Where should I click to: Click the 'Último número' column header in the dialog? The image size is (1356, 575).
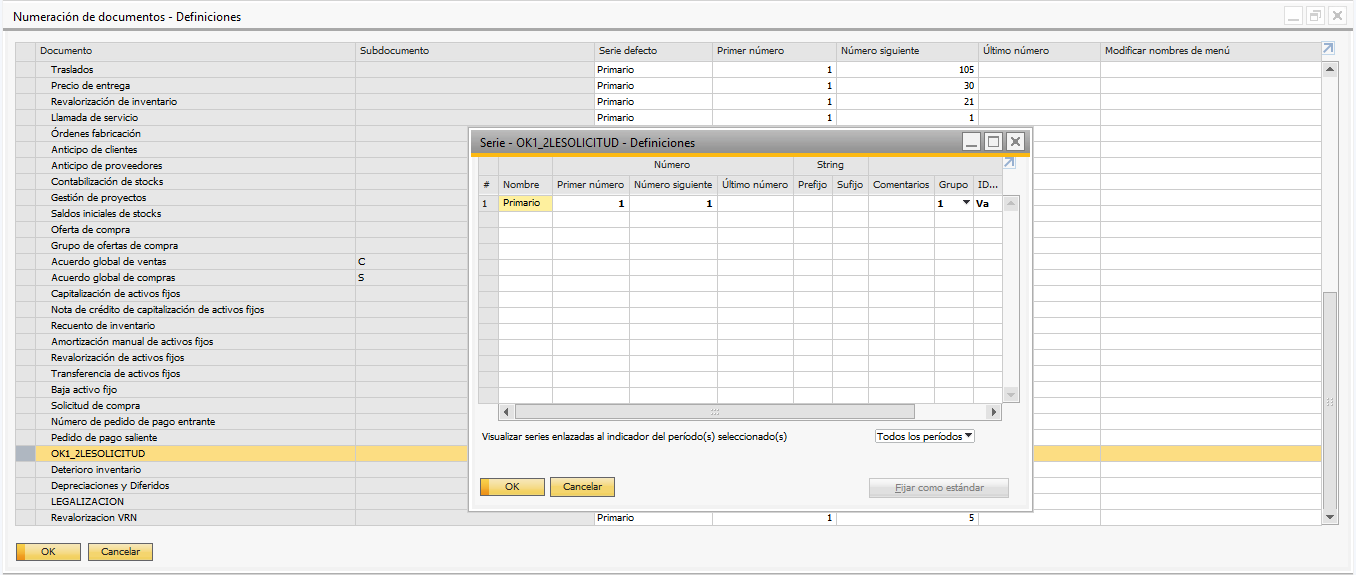click(754, 184)
